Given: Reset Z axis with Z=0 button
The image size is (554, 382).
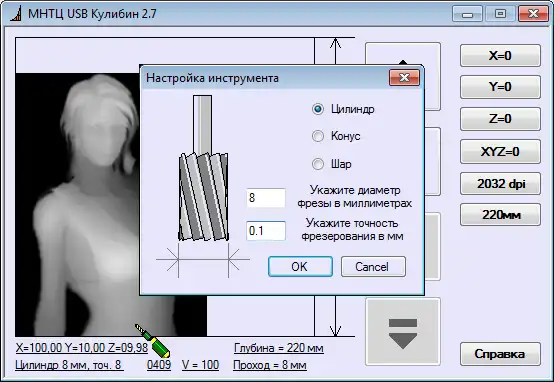Looking at the screenshot, I should (x=500, y=119).
